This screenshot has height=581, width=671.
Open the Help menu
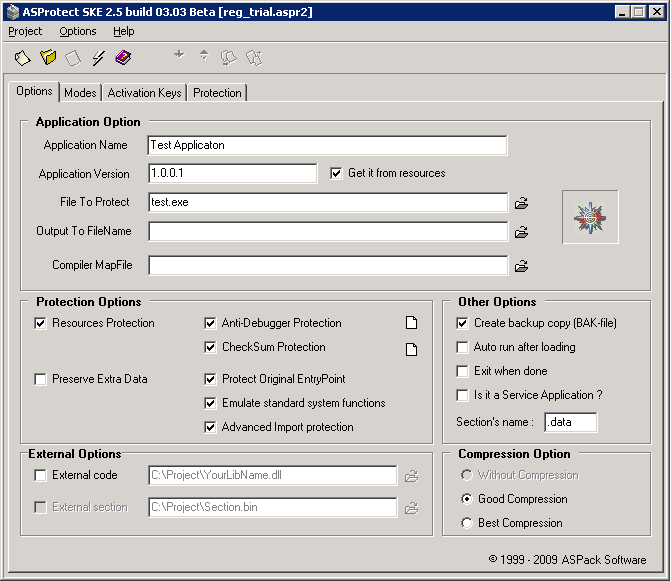tap(124, 31)
